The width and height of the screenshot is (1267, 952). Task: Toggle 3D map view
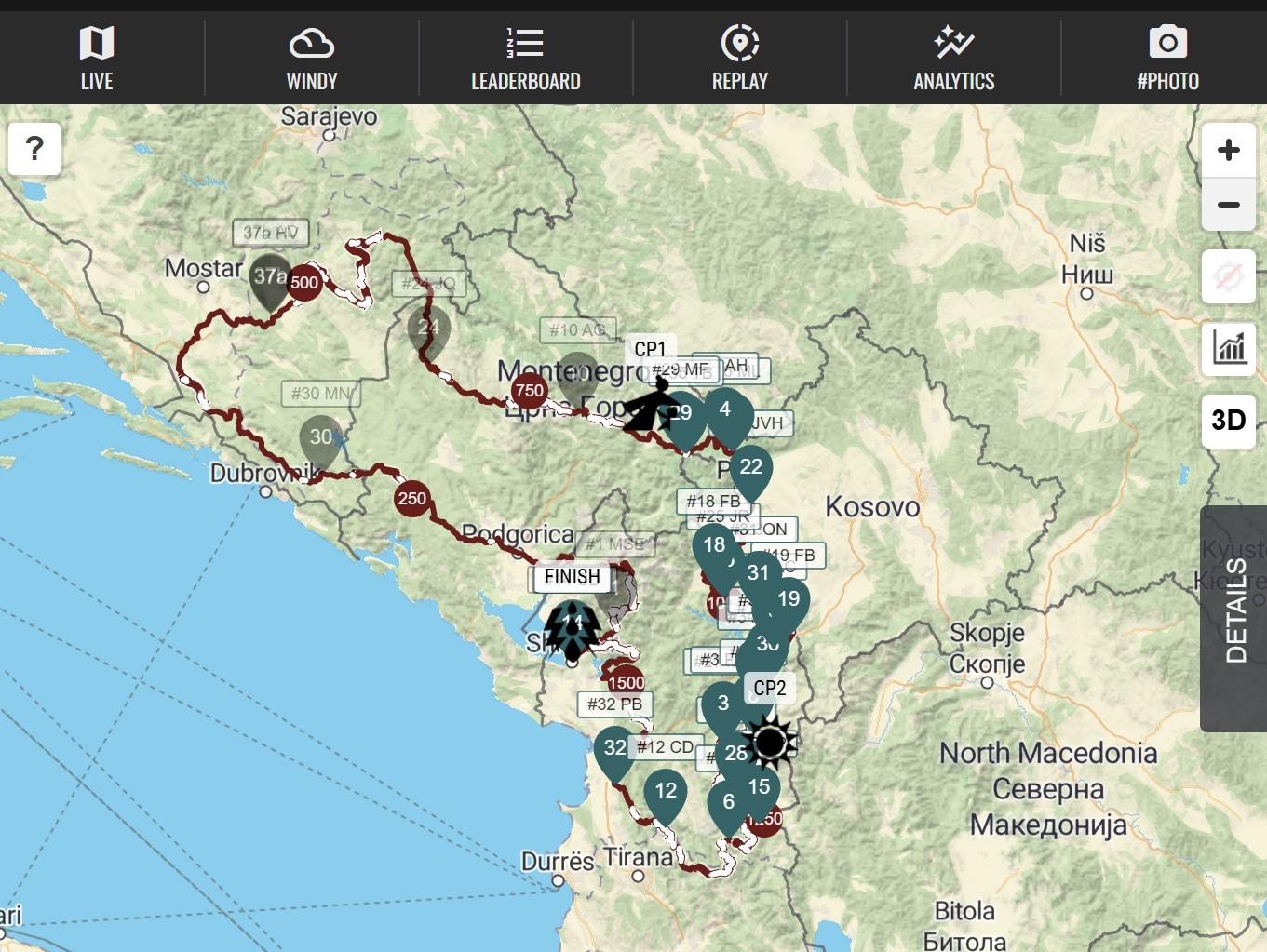click(1228, 421)
